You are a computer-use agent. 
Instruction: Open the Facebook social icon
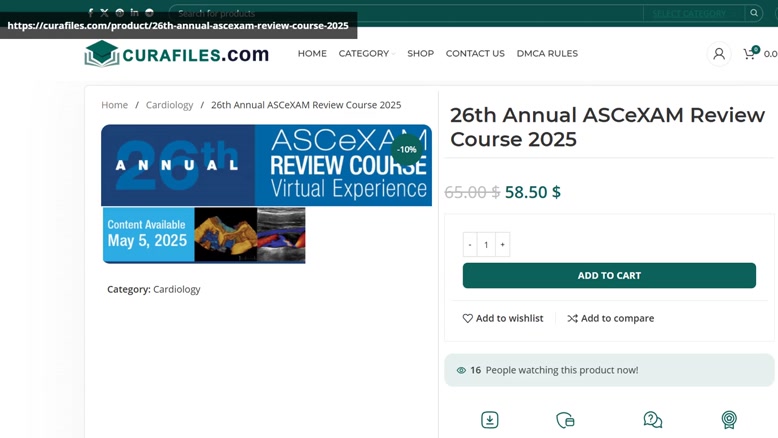[90, 12]
